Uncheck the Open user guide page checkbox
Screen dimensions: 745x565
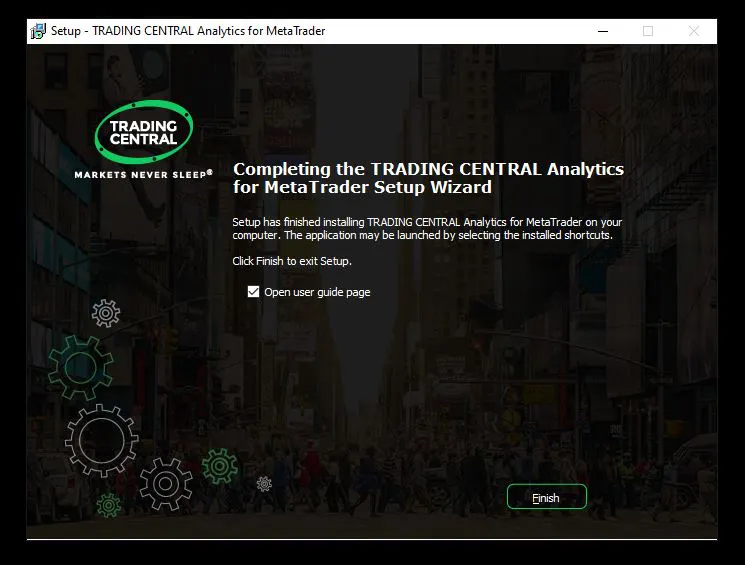(253, 292)
